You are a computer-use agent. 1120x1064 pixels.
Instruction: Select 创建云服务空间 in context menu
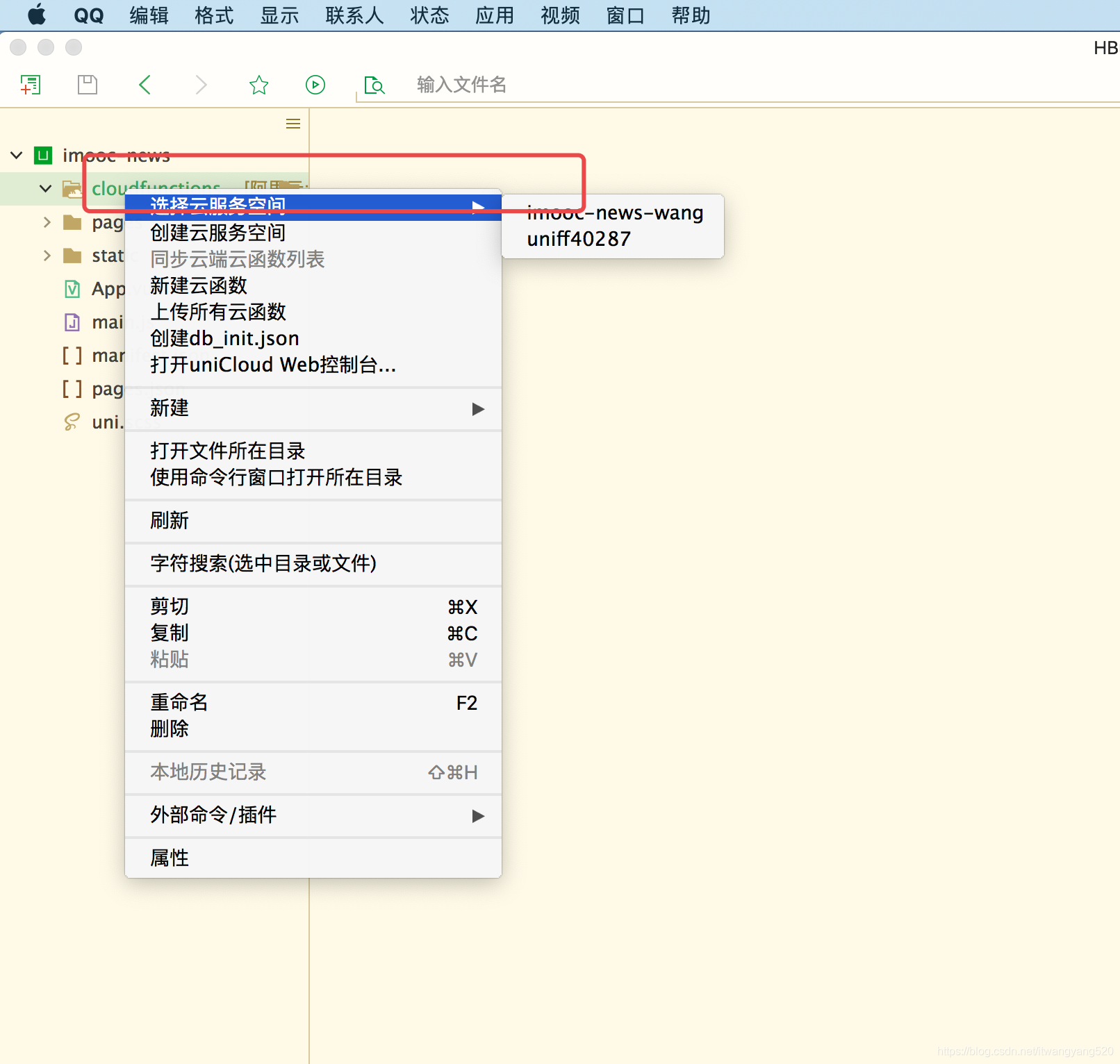(313, 233)
